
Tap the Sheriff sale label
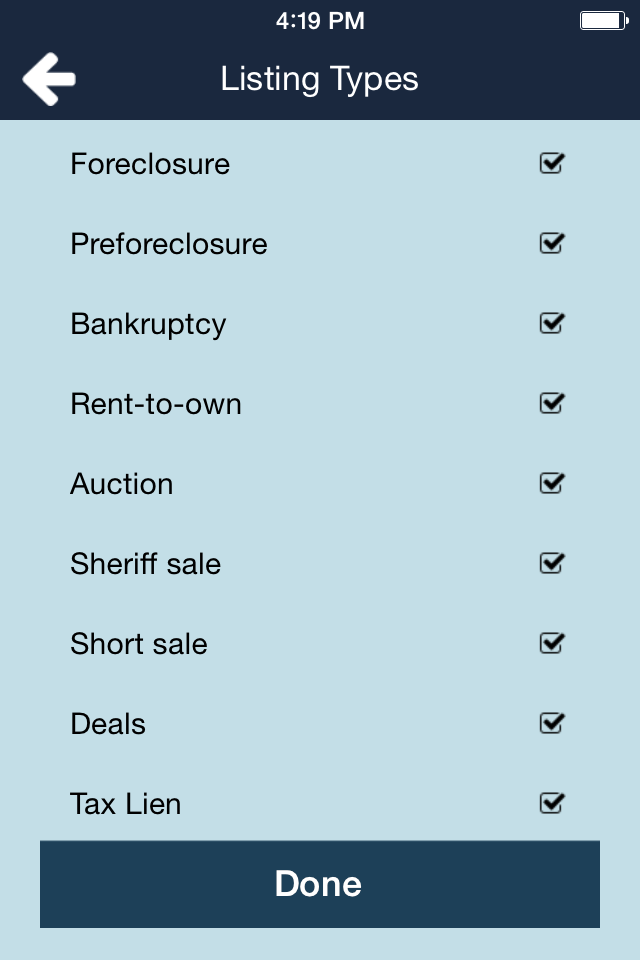pos(146,564)
